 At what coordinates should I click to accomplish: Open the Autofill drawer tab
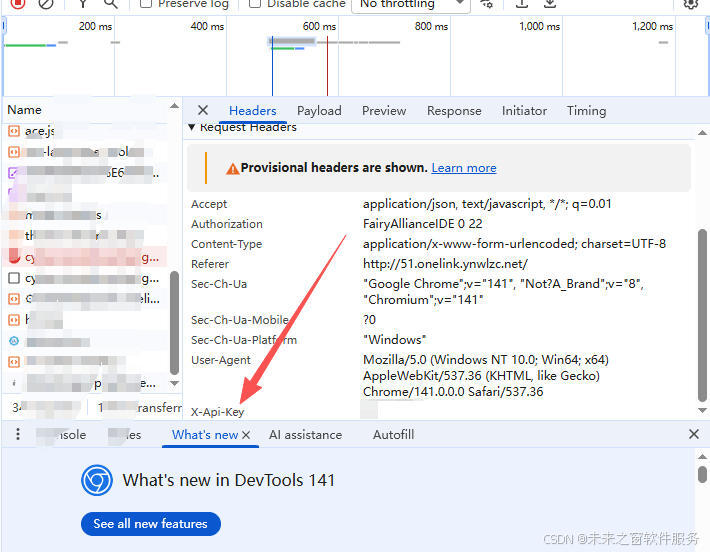point(393,435)
